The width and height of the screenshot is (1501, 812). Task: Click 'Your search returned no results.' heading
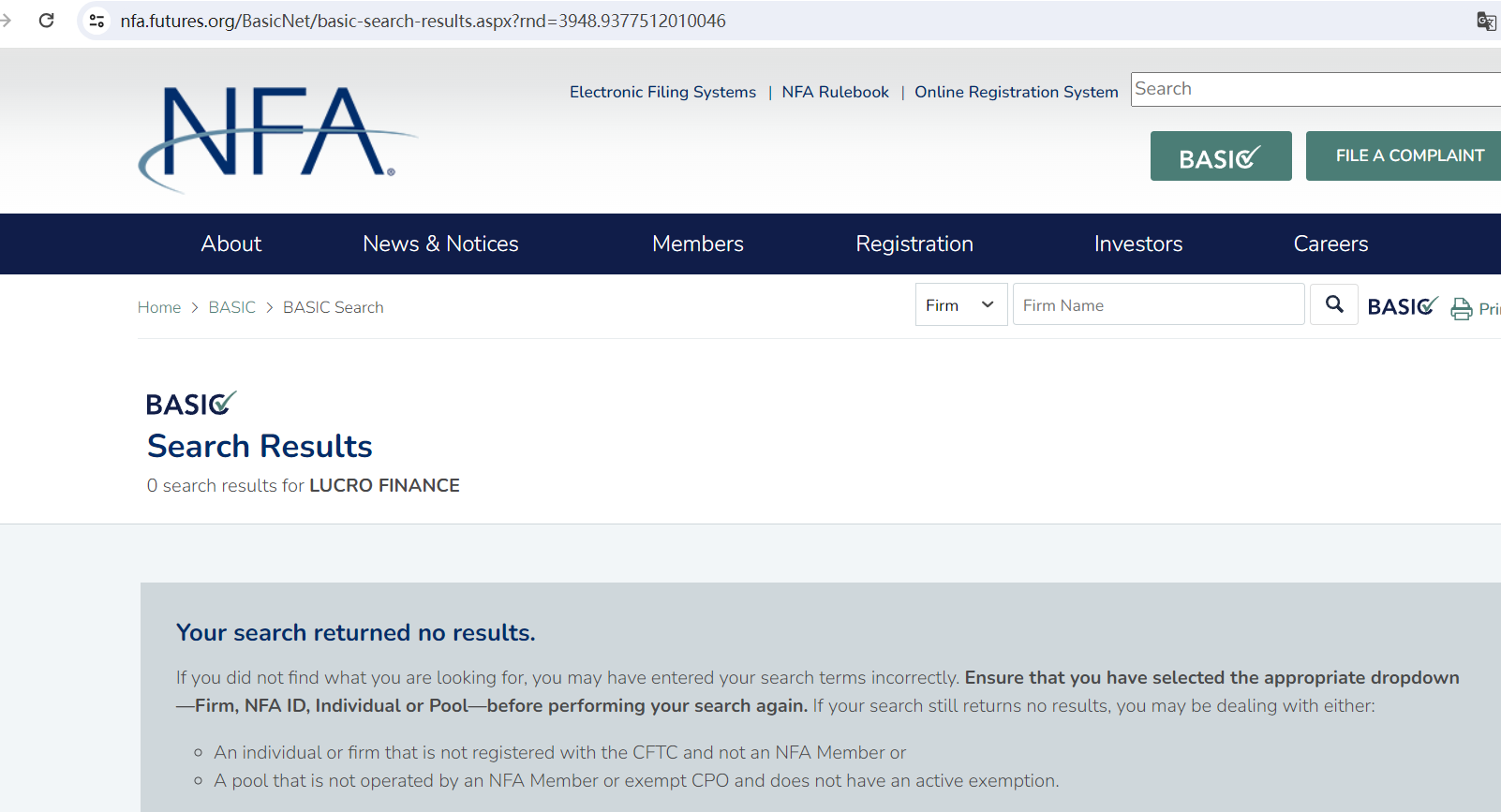[356, 632]
